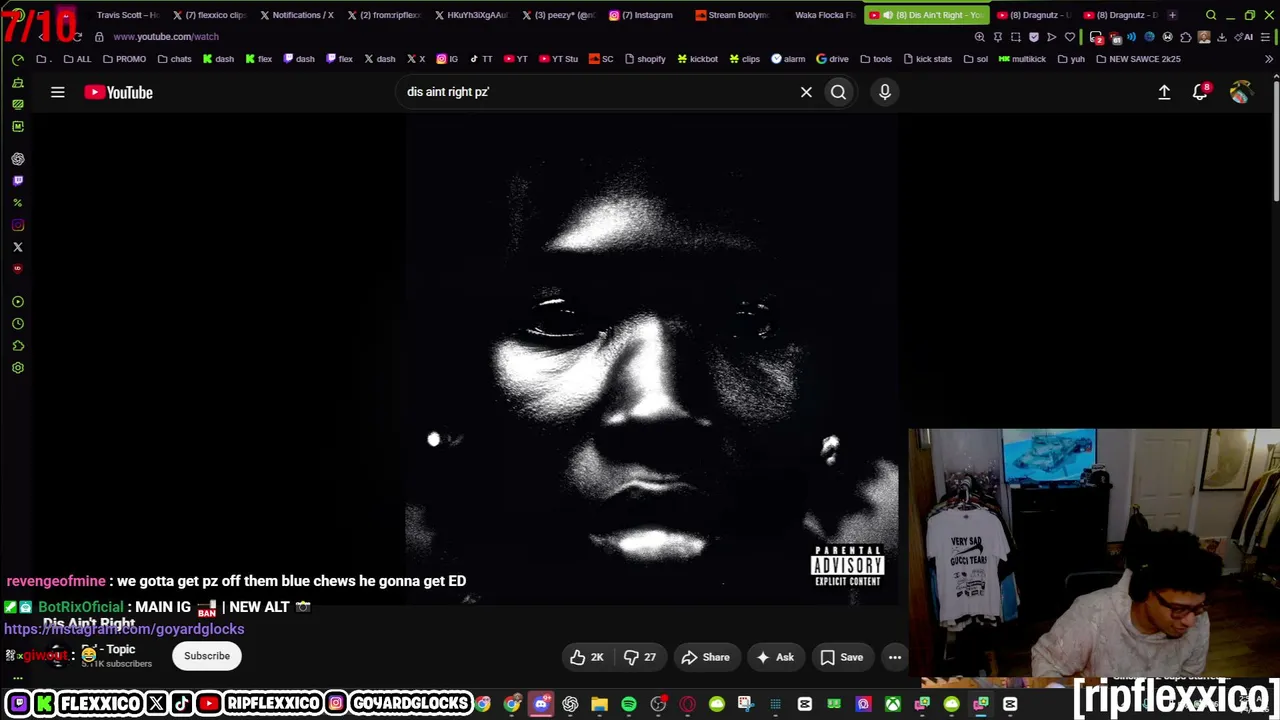1280x720 pixels.
Task: Open the shopify bookmark
Action: click(x=644, y=59)
